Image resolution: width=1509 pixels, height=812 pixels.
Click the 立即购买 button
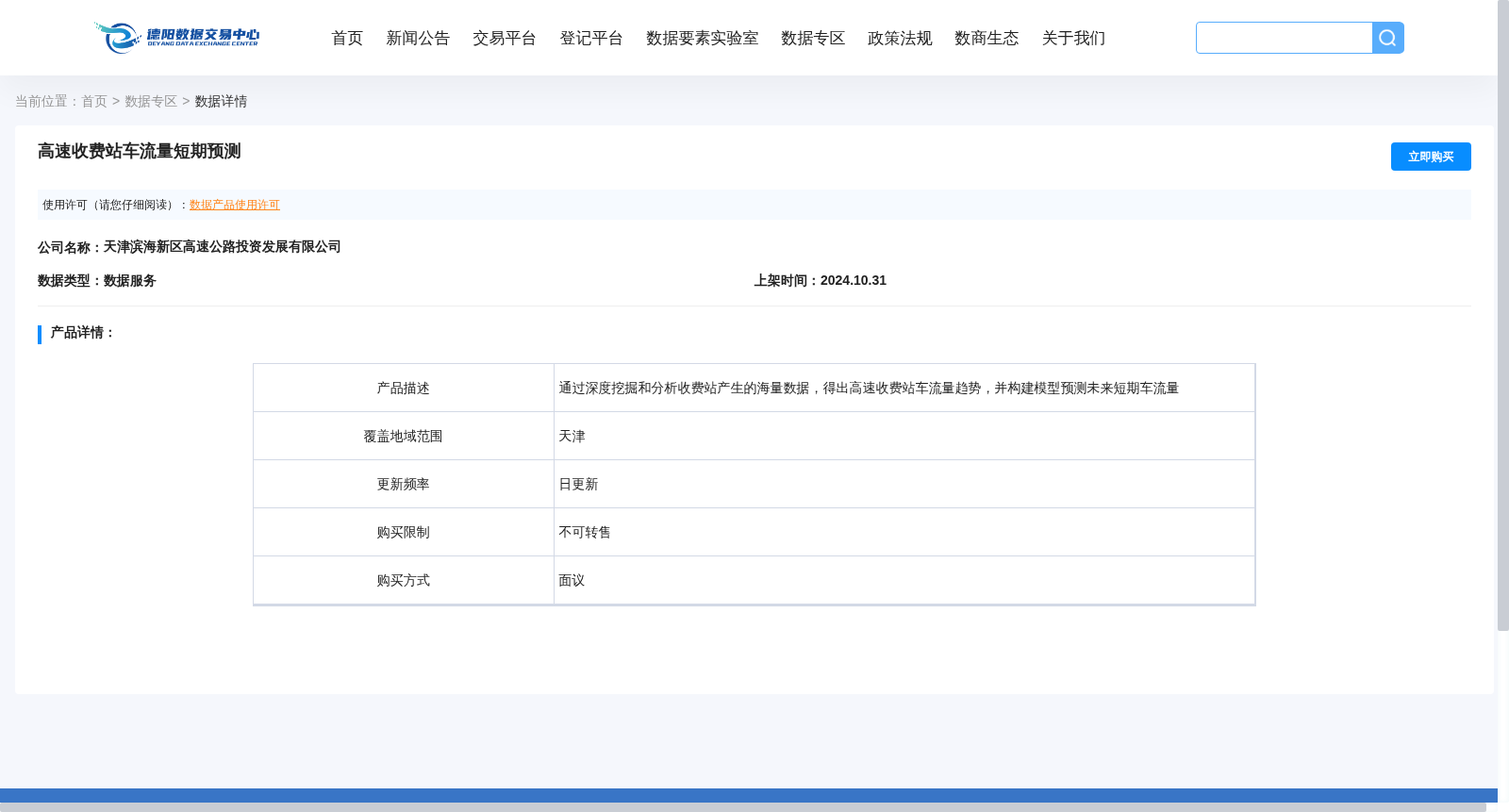coord(1431,157)
